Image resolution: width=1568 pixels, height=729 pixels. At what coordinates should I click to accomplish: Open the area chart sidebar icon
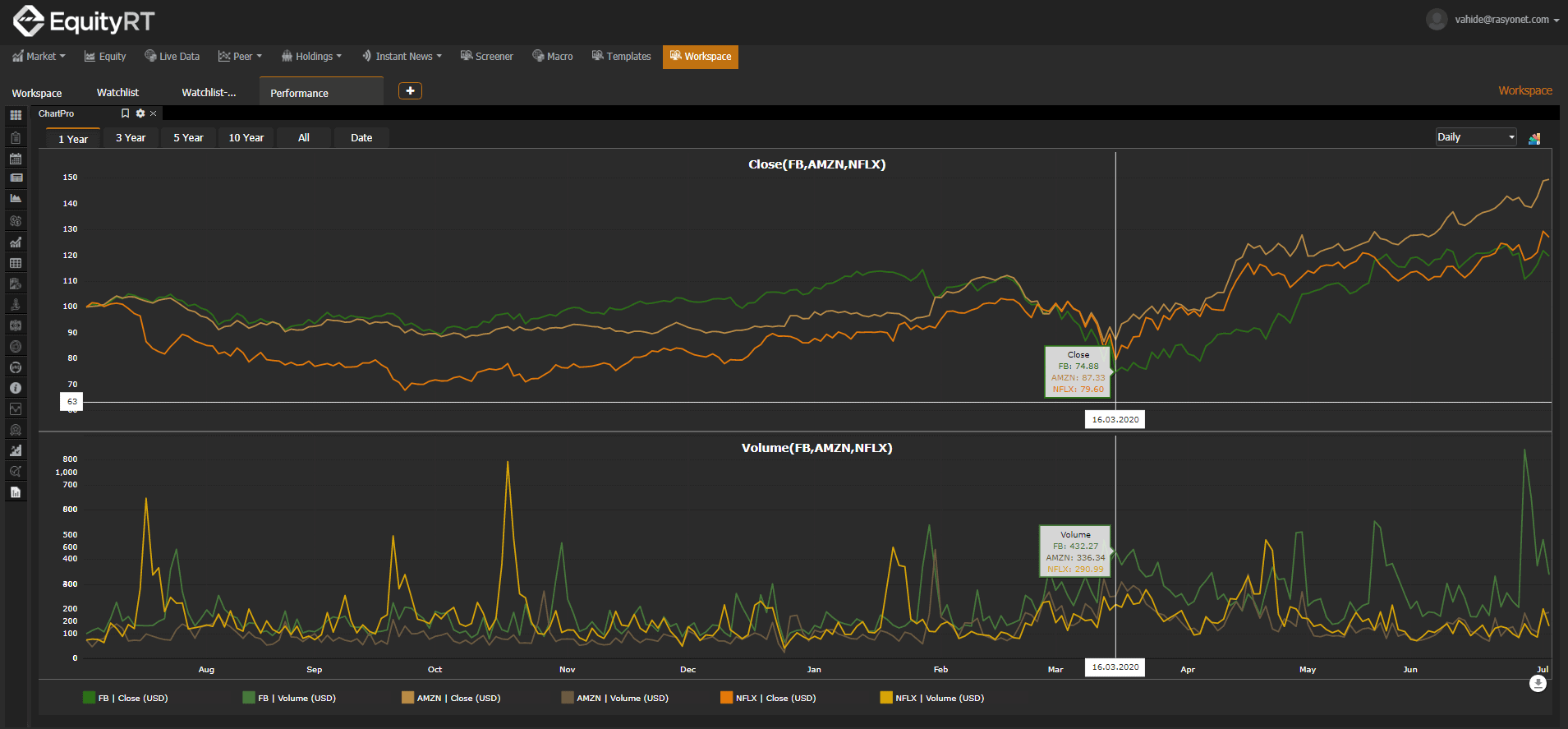[16, 198]
